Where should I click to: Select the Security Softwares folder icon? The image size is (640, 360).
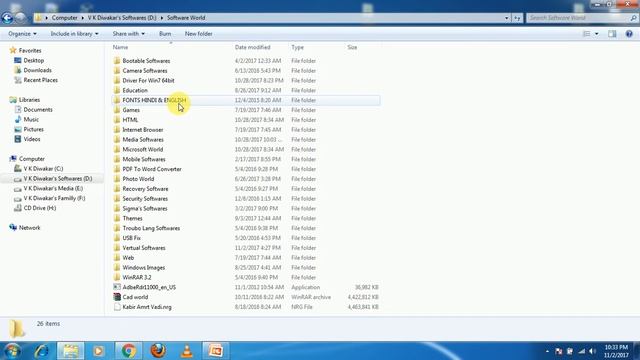coord(117,198)
